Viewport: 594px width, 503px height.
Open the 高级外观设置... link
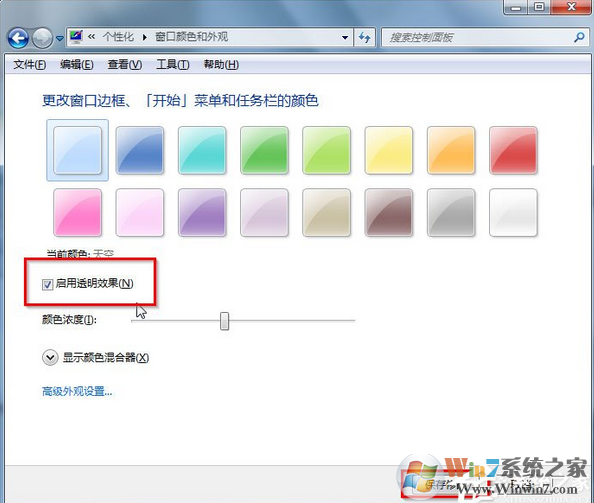(x=77, y=391)
